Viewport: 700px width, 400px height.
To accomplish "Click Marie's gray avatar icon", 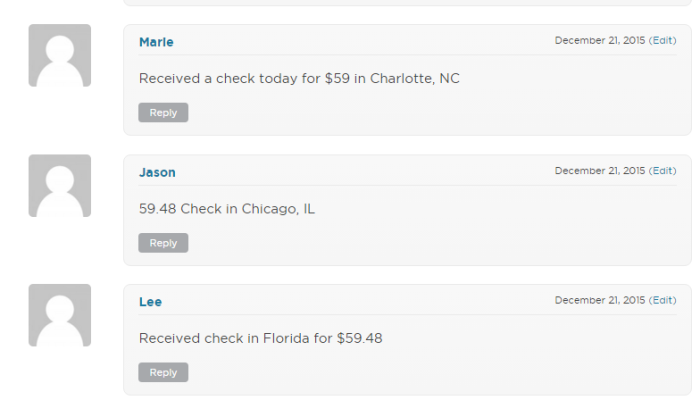I will (x=60, y=55).
